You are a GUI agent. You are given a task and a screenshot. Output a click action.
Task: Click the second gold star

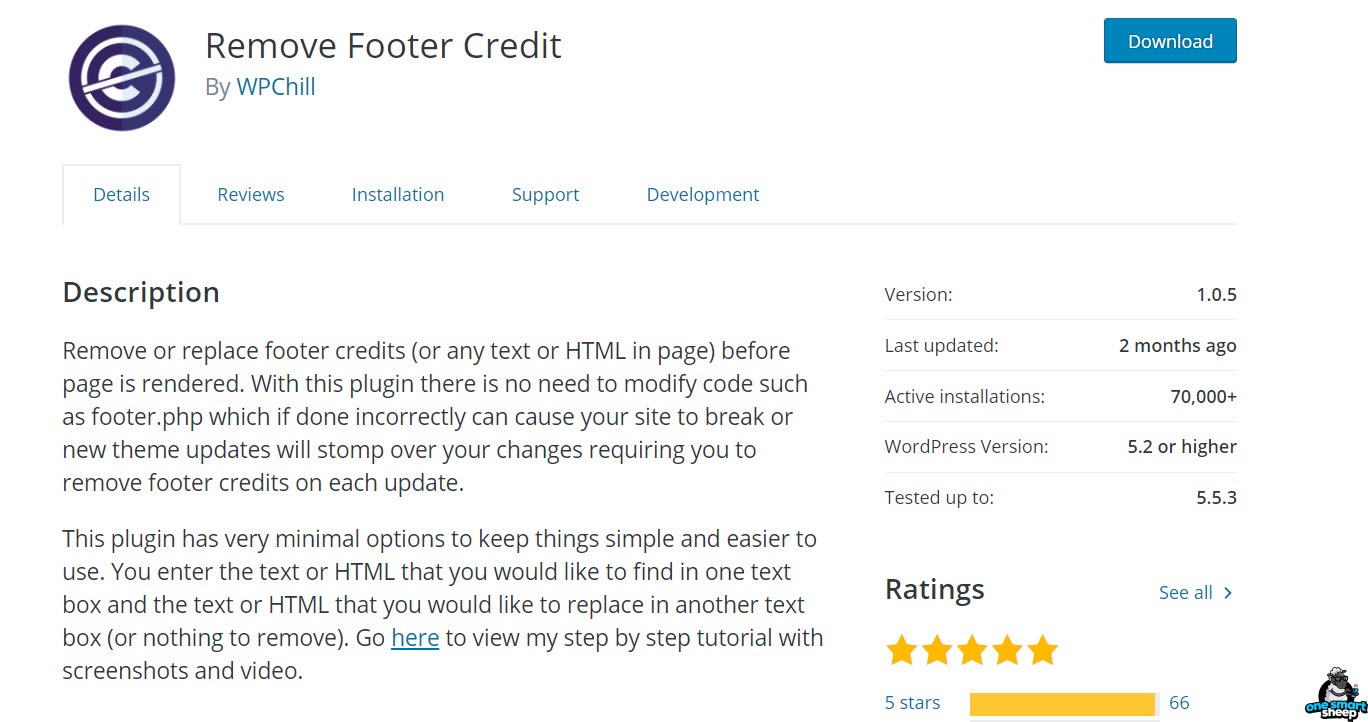(x=937, y=650)
